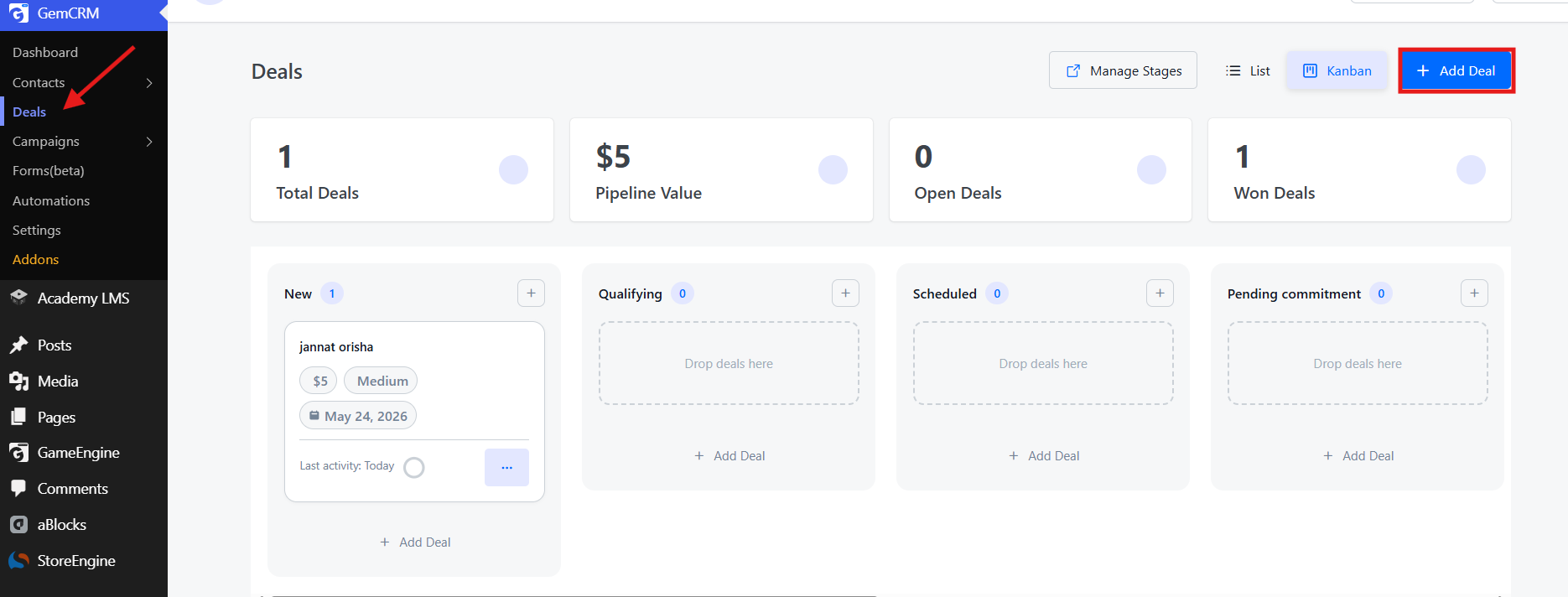Screen dimensions: 1568x597
Task: Click the plus icon in New column header
Action: pyautogui.click(x=531, y=293)
